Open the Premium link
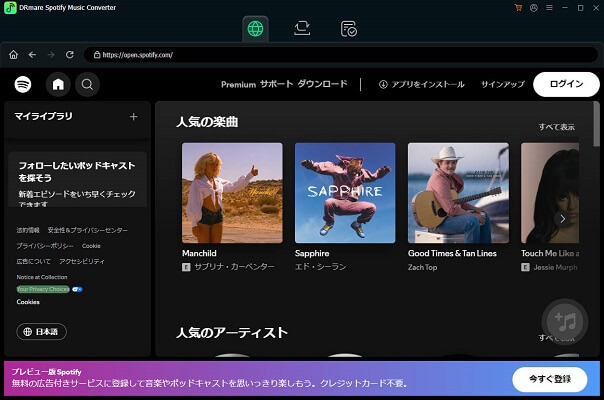Image resolution: width=604 pixels, height=400 pixels. 238,84
